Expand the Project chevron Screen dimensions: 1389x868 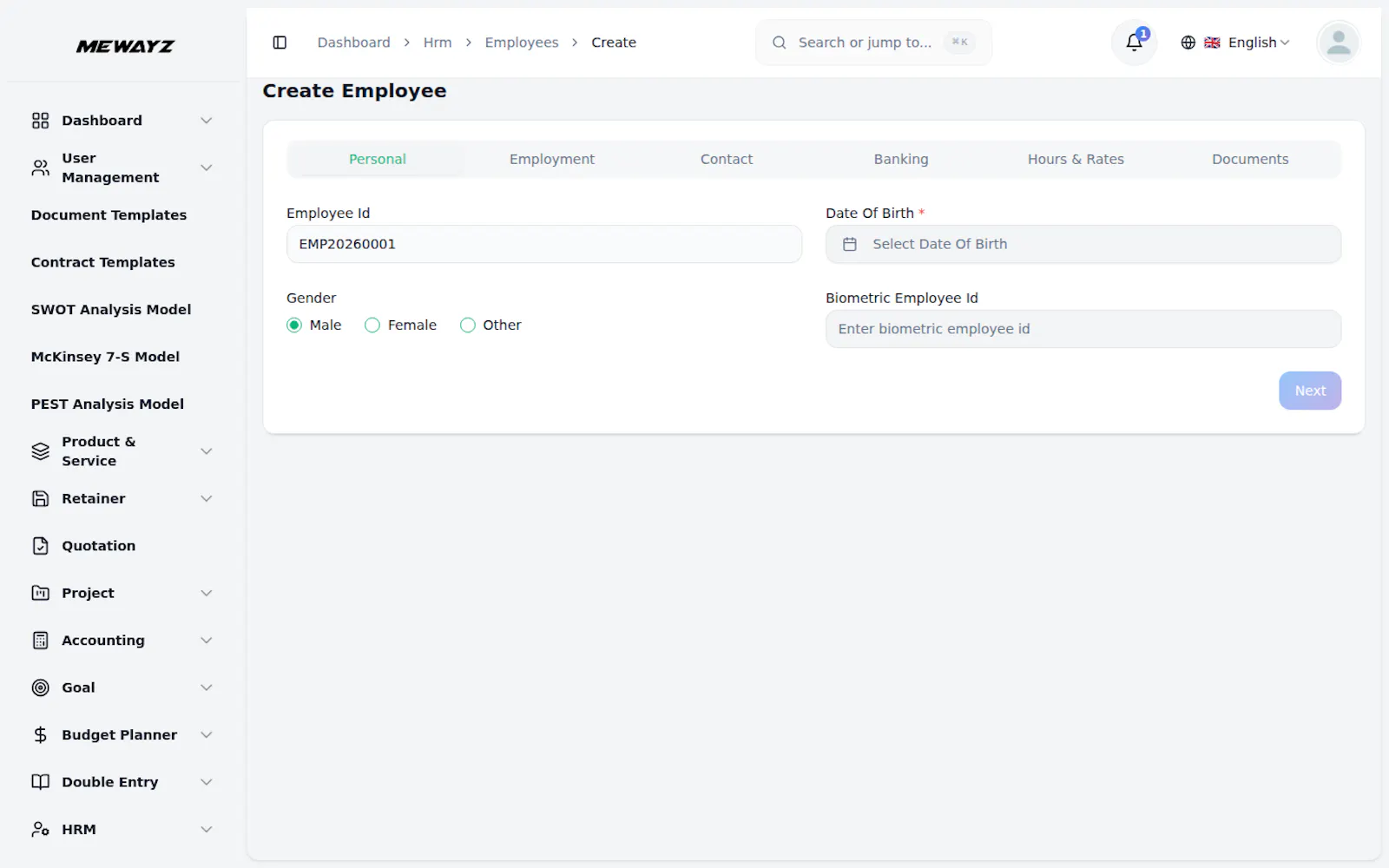207,593
